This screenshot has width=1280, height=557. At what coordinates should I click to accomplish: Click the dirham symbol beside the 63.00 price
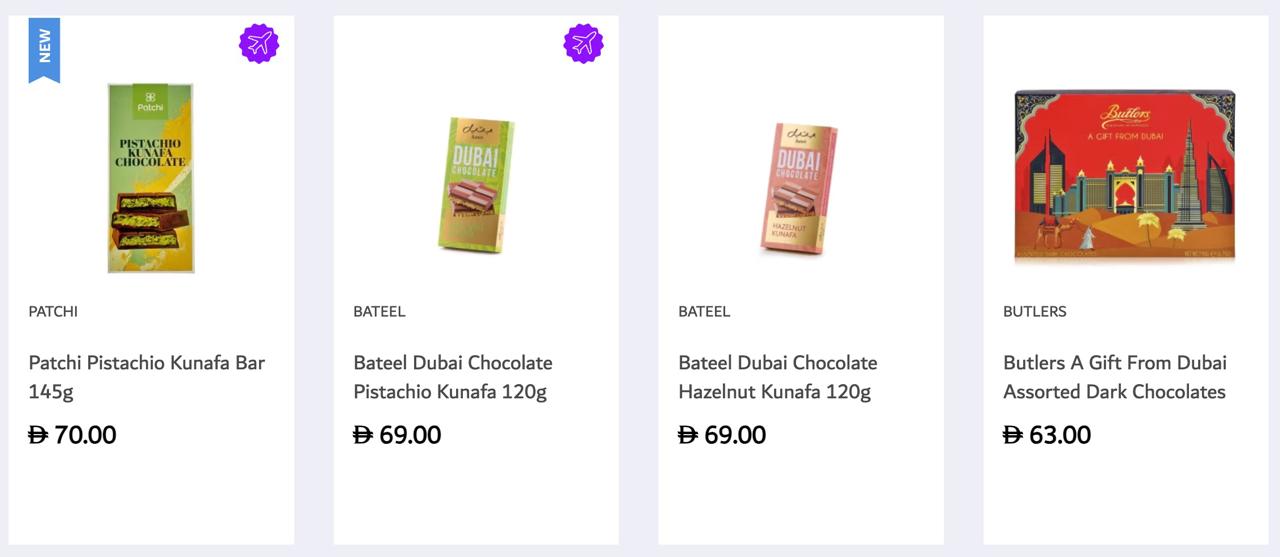(x=1013, y=435)
